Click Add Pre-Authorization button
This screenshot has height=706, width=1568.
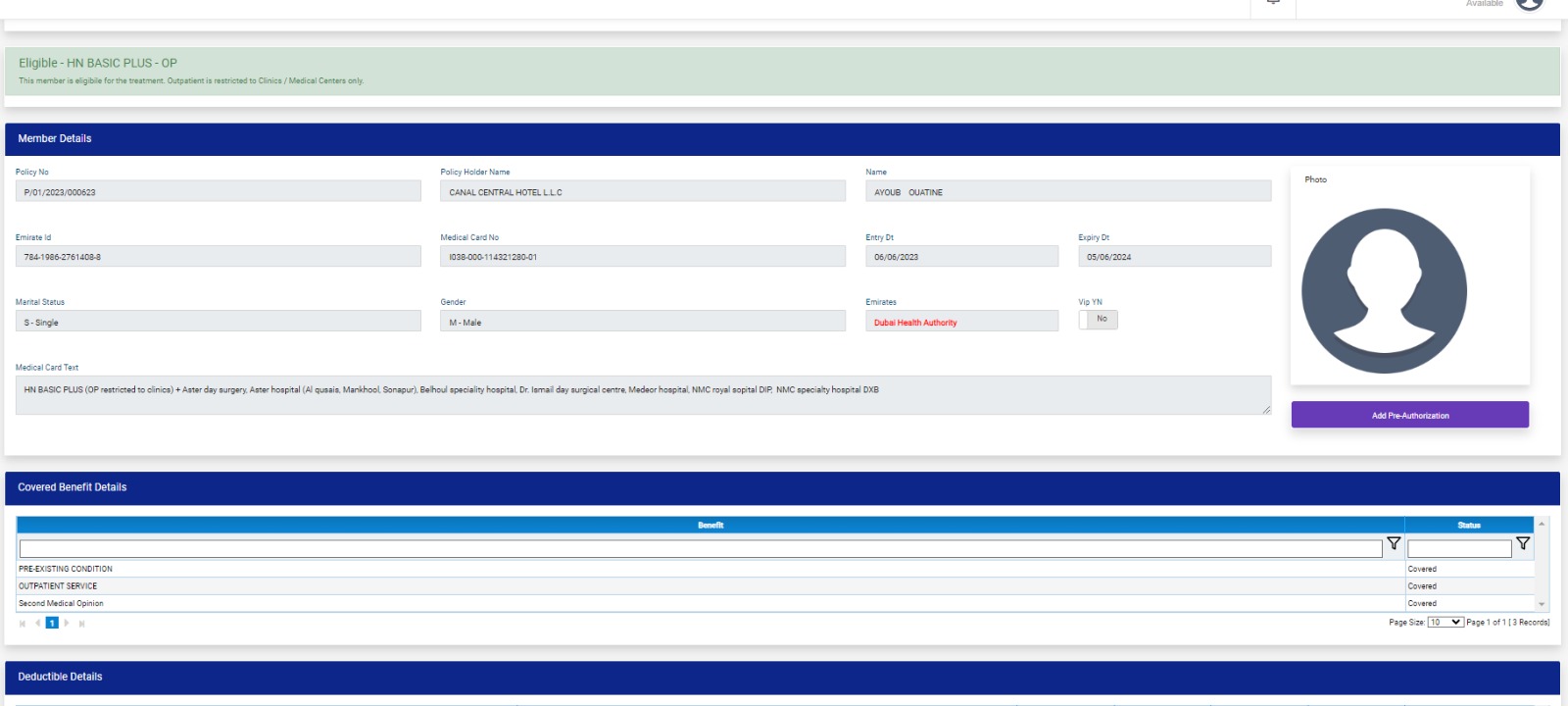[1410, 415]
